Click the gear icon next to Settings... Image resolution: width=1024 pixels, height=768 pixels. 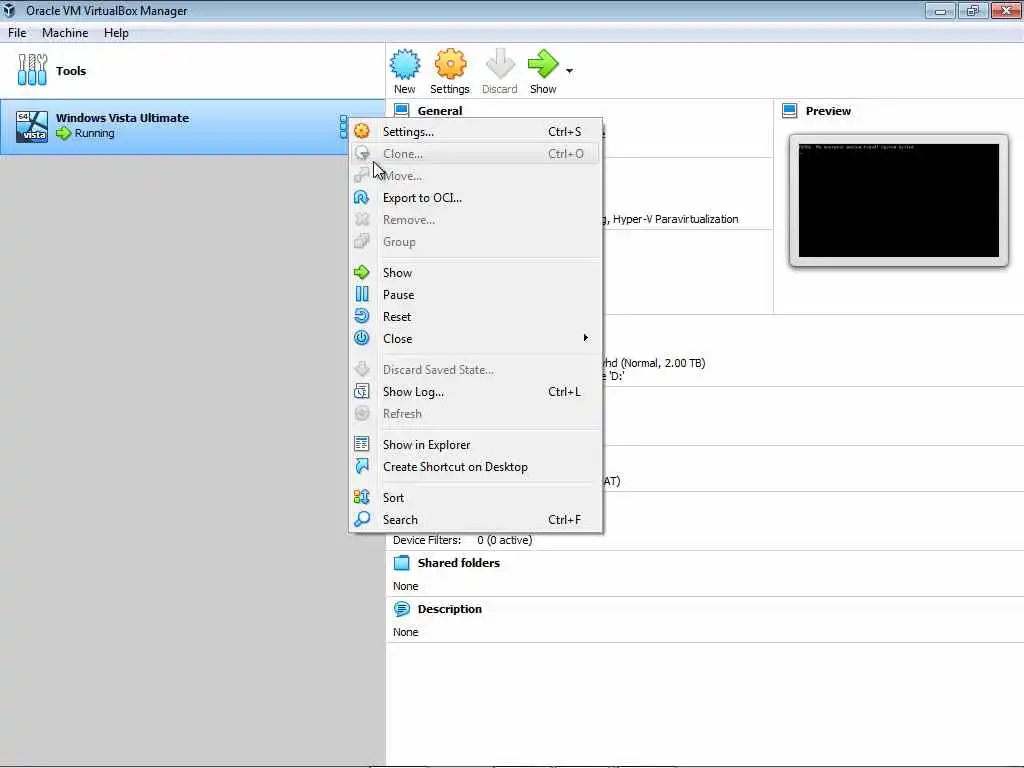coord(362,131)
